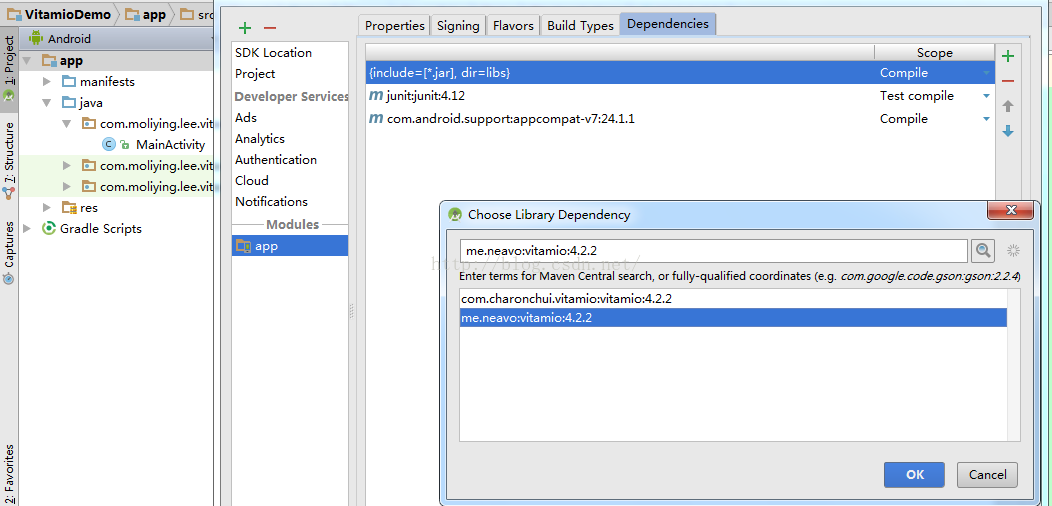The height and width of the screenshot is (506, 1052).
Task: Move dependency down with blue arrow
Action: pyautogui.click(x=1007, y=132)
